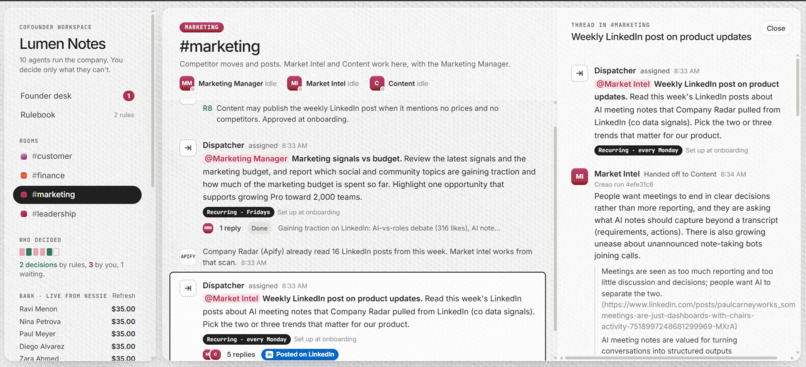Click the 'Recurring - Fridays' badge

238,212
